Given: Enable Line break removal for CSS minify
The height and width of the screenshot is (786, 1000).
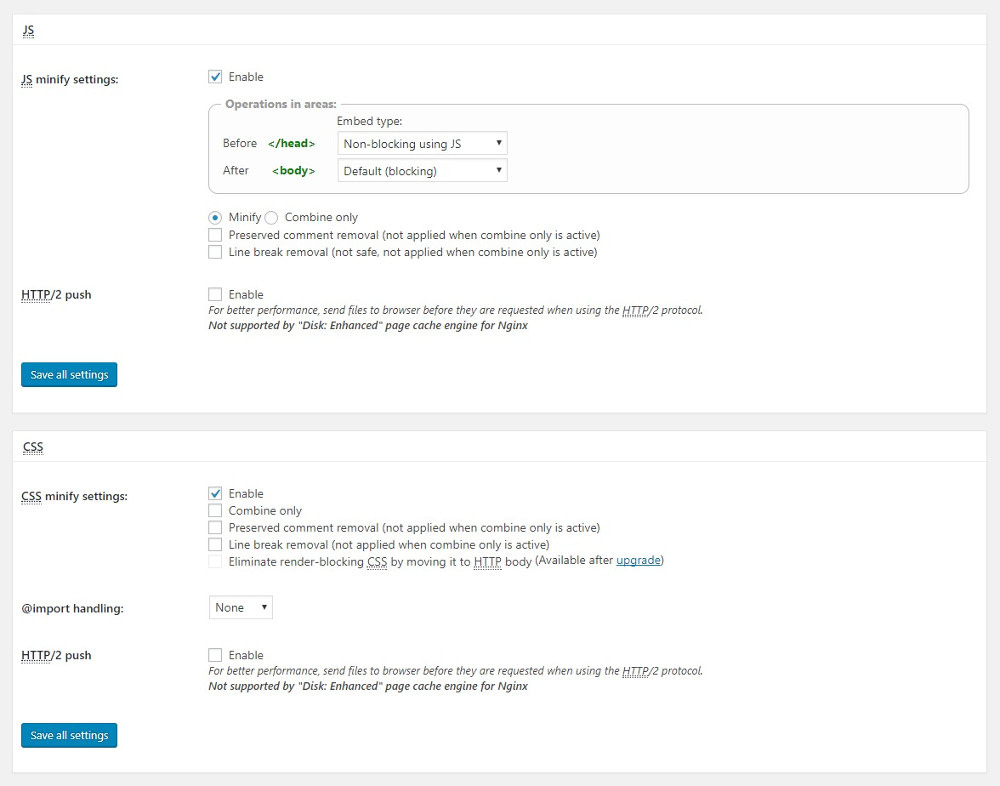Looking at the screenshot, I should [x=215, y=544].
